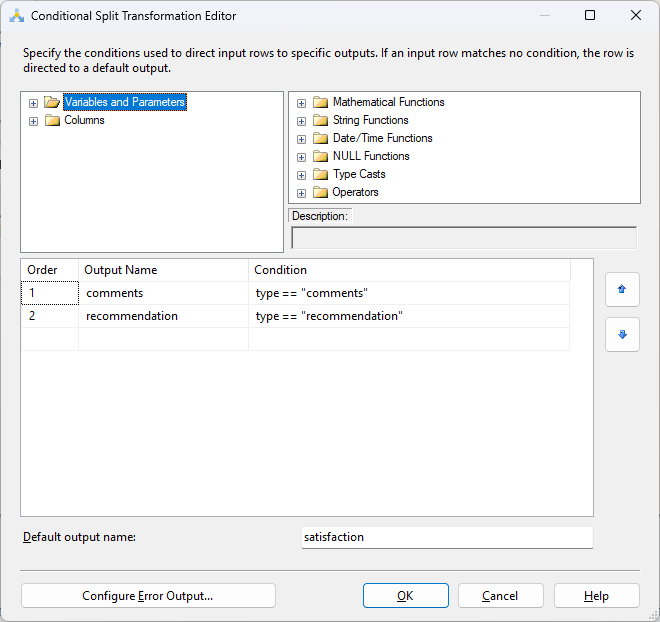
Task: Click the Columns folder icon
Action: pos(52,120)
